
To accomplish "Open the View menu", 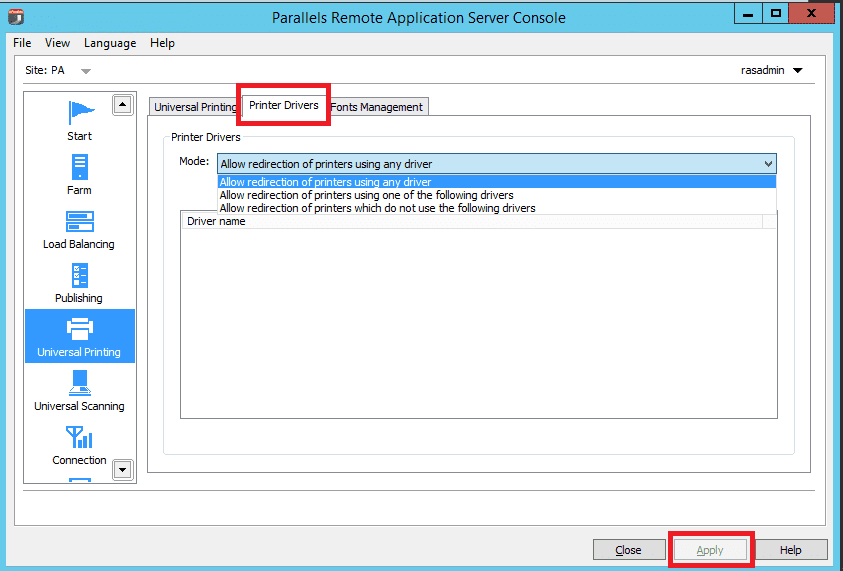I will (x=58, y=43).
